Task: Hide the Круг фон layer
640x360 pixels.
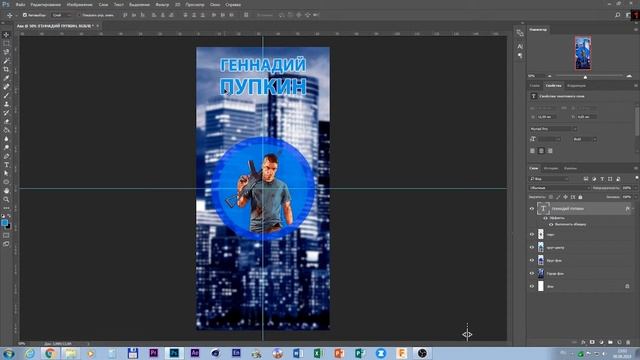Action: pos(532,260)
